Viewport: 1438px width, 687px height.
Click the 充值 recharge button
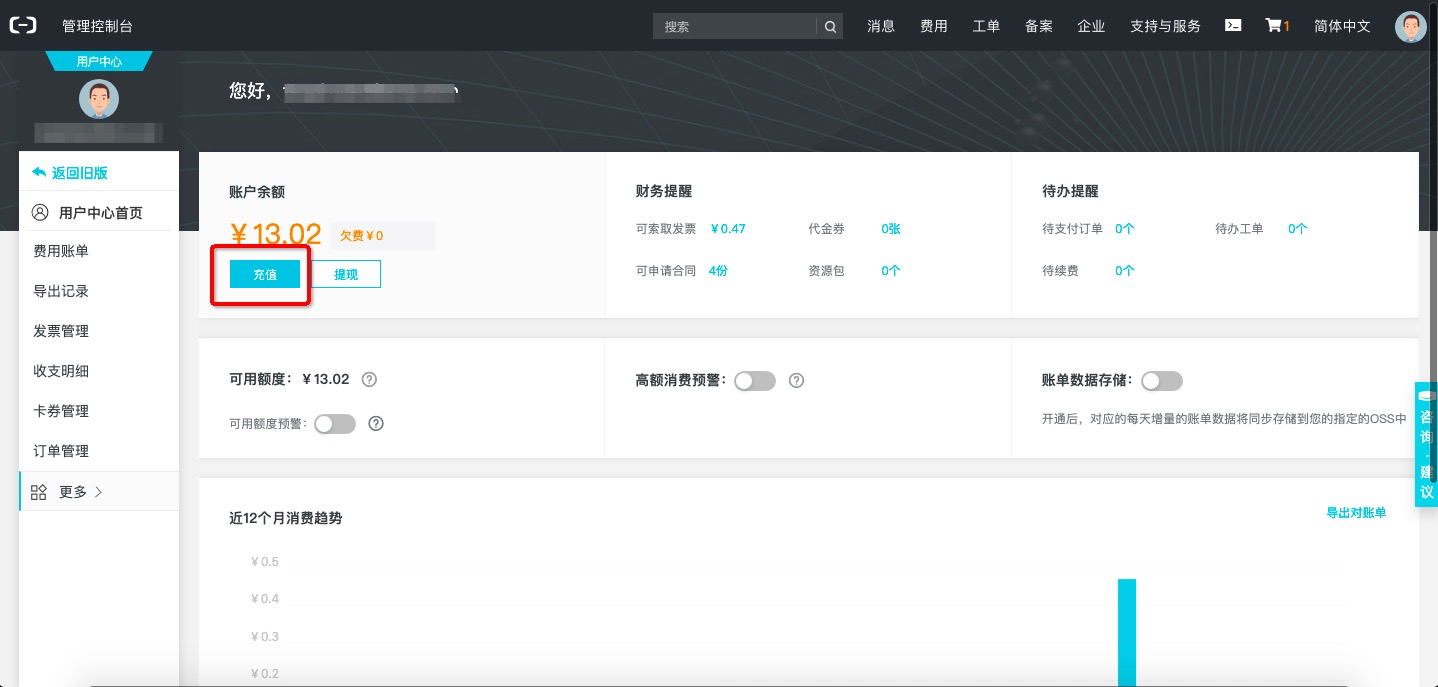pos(265,274)
